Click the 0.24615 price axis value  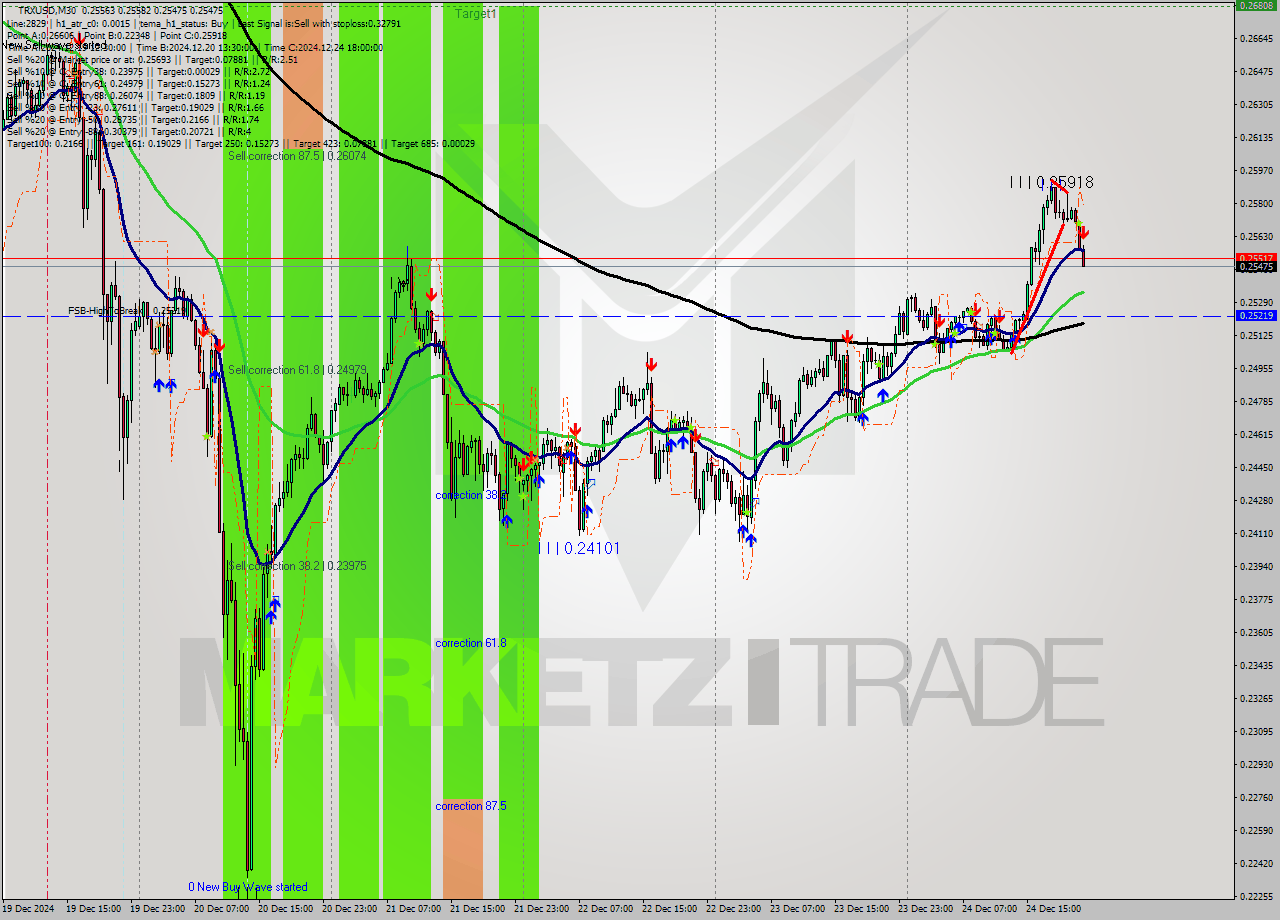[x=1257, y=434]
